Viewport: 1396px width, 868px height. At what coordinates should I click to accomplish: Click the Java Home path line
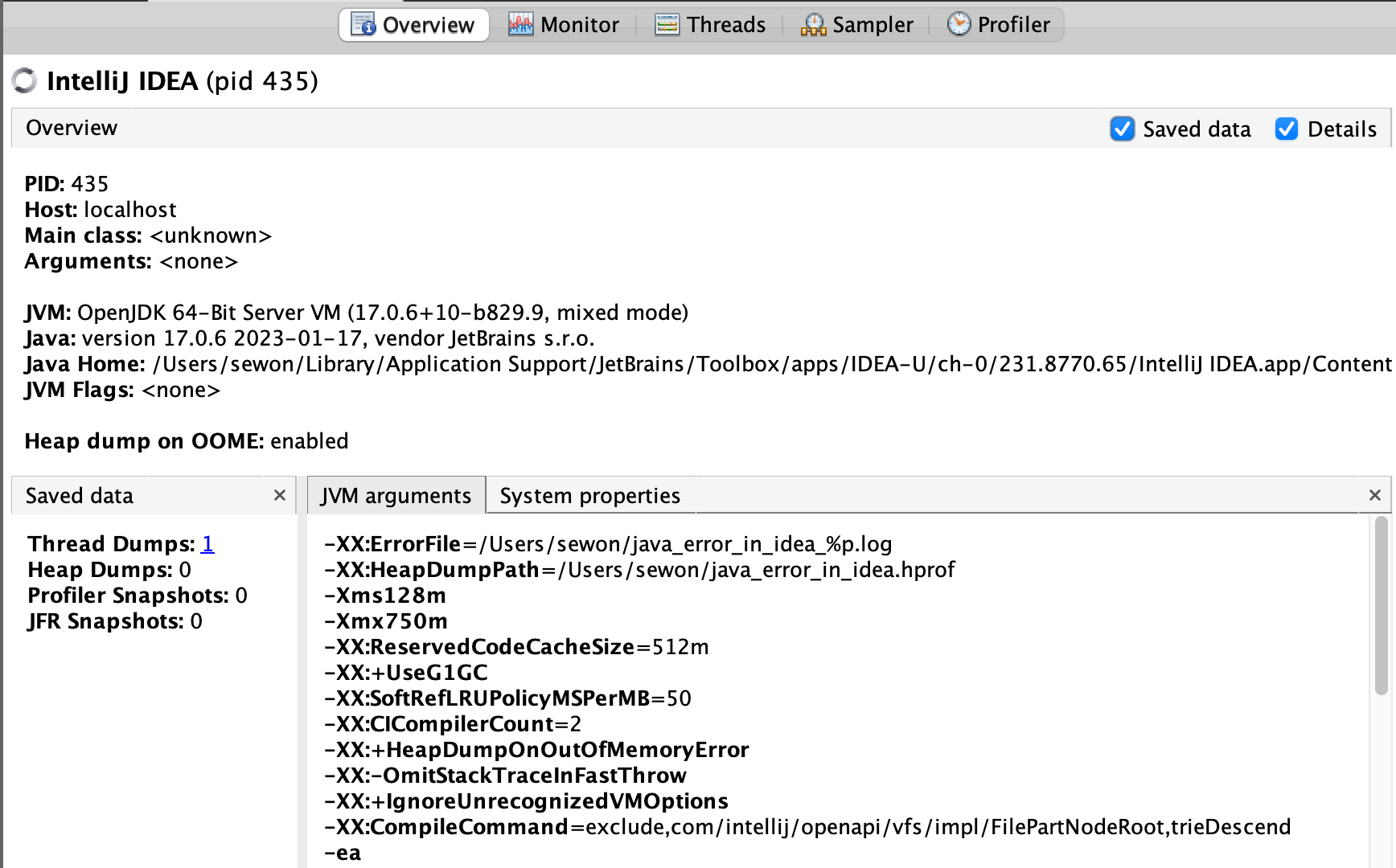[708, 364]
